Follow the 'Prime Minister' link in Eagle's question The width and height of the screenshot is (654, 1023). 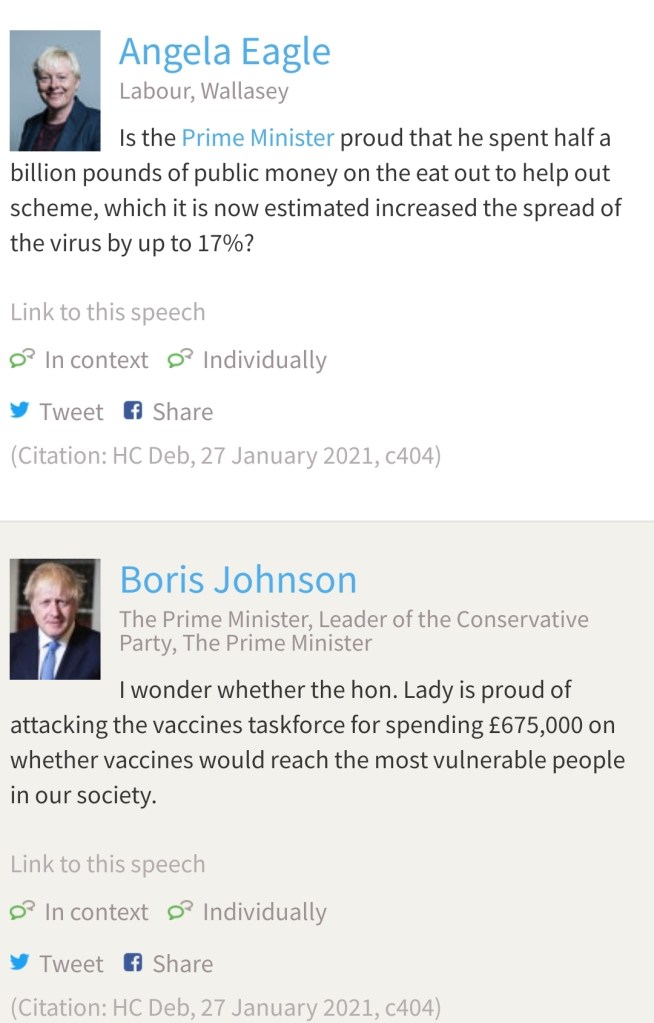(258, 137)
